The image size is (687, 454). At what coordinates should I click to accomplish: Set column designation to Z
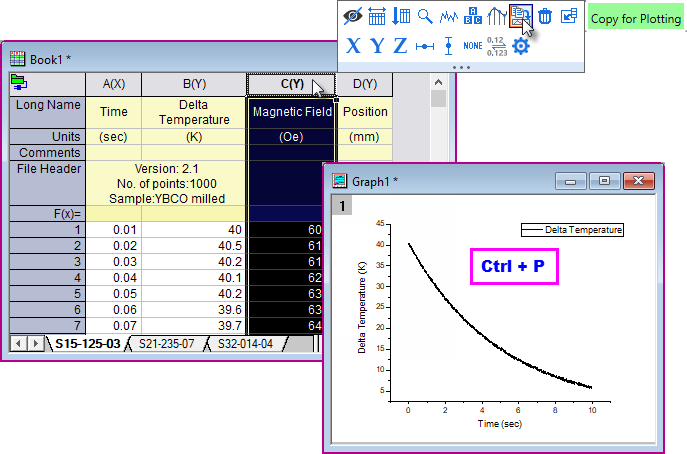pos(400,45)
